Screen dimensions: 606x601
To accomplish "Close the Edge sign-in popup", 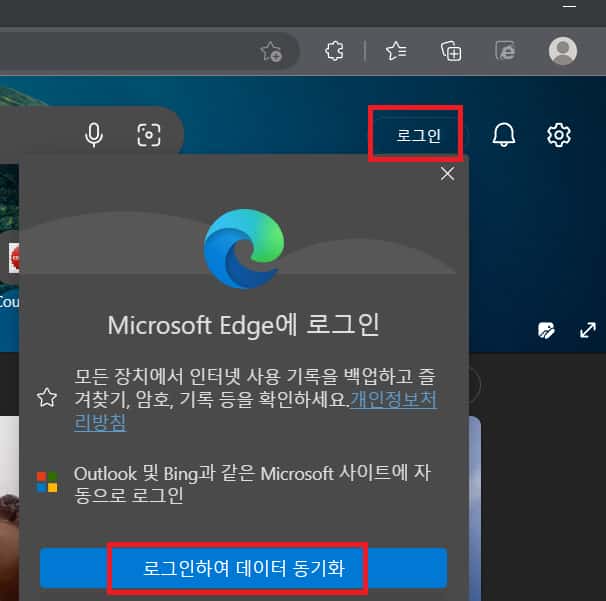I will pyautogui.click(x=448, y=174).
